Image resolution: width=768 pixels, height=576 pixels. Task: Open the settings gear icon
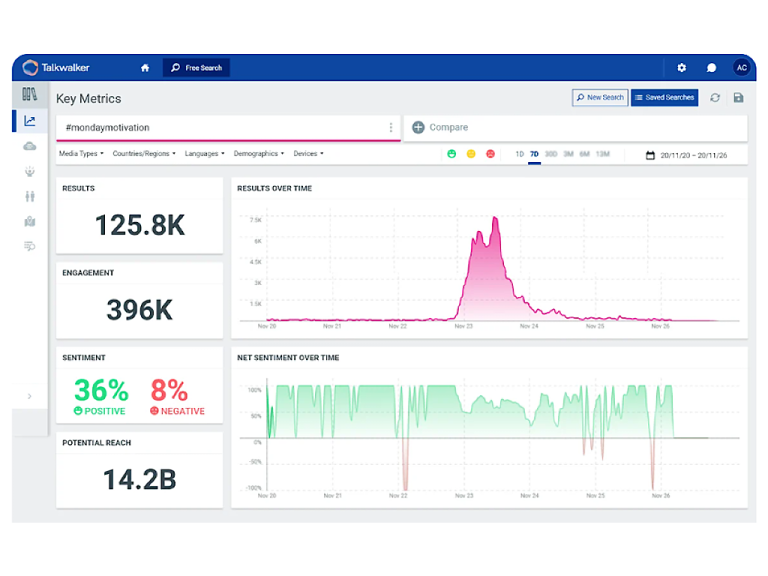682,68
